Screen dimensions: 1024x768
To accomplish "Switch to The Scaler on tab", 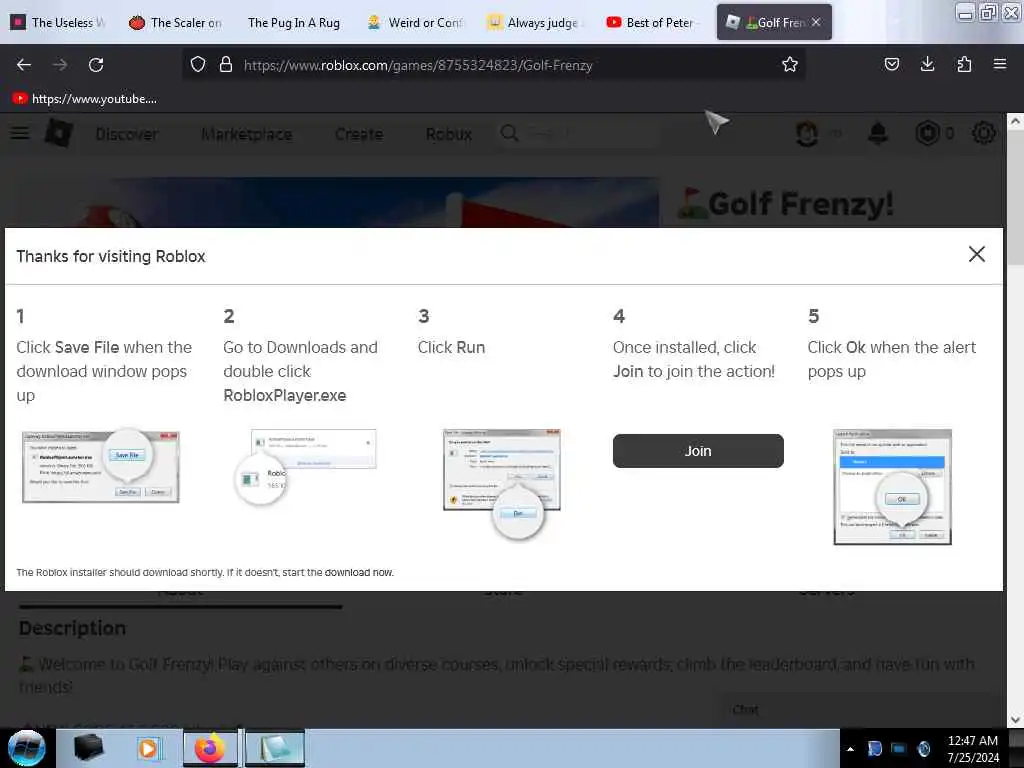I will (x=175, y=22).
